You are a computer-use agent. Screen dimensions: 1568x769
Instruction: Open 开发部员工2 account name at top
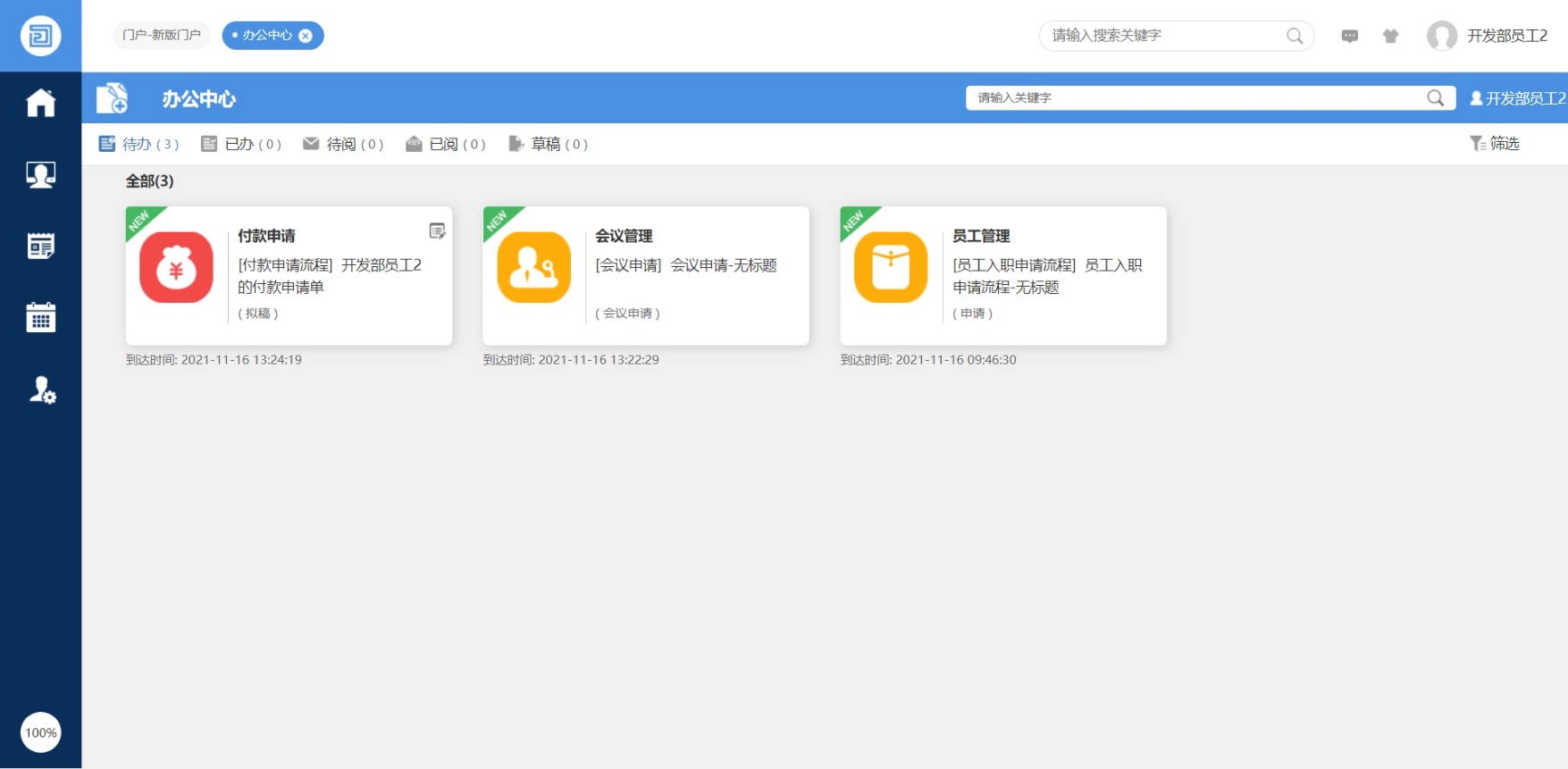pos(1507,36)
